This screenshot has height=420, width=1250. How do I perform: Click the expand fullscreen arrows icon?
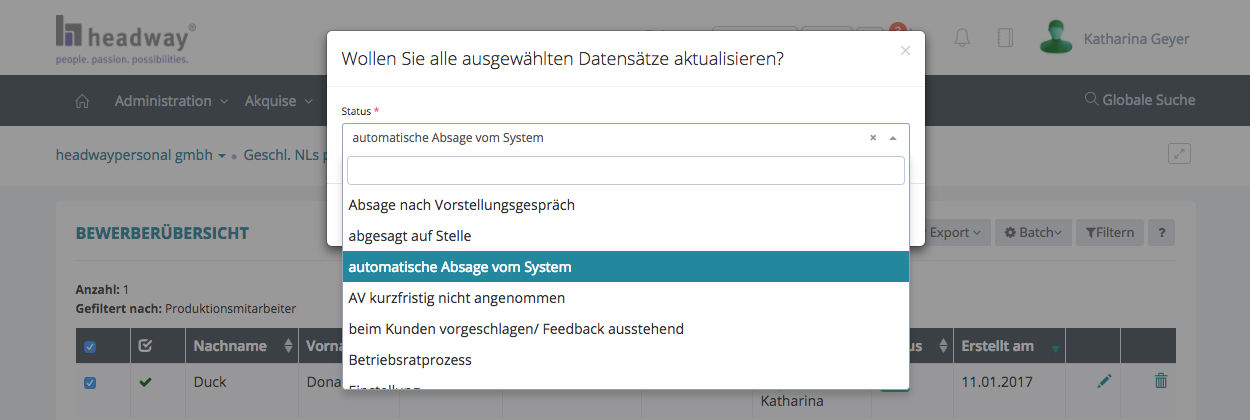(x=1180, y=154)
